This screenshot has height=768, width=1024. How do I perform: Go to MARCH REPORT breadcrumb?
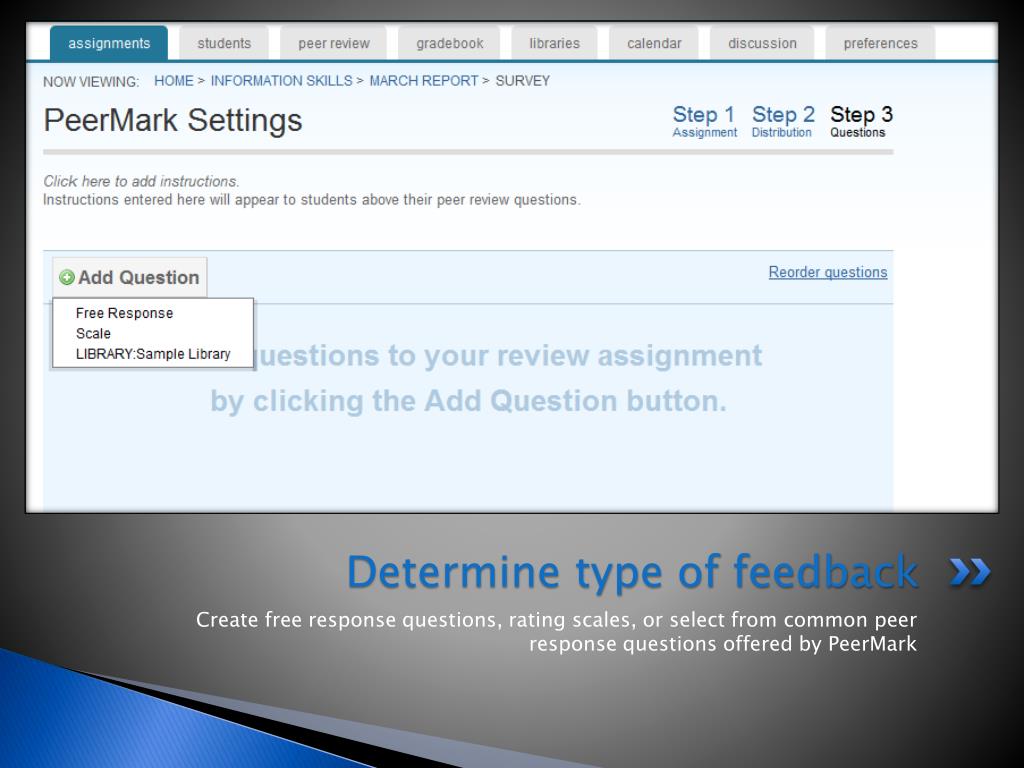(x=424, y=81)
